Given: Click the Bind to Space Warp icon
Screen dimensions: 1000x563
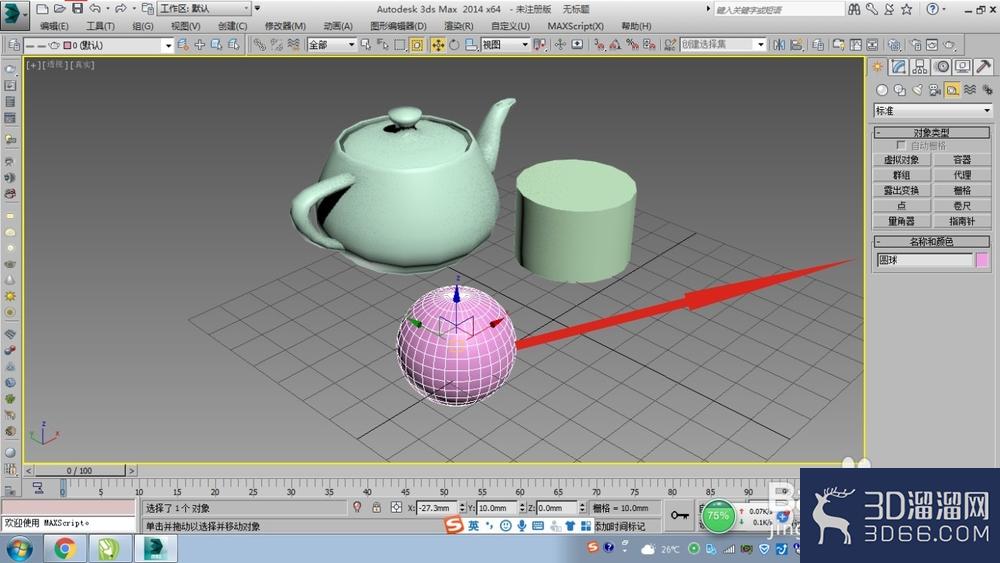Looking at the screenshot, I should point(293,45).
